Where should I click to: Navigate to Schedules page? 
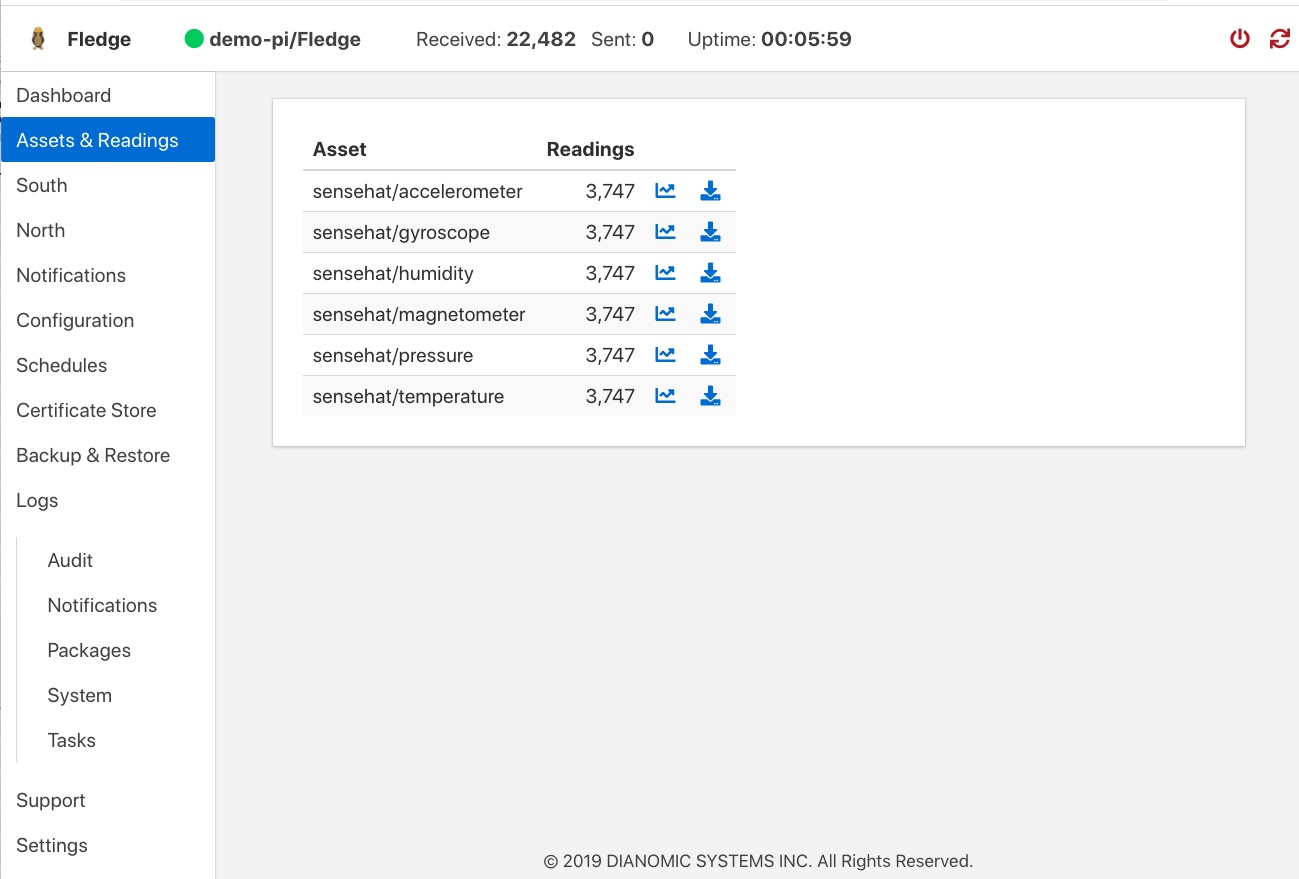[x=62, y=365]
